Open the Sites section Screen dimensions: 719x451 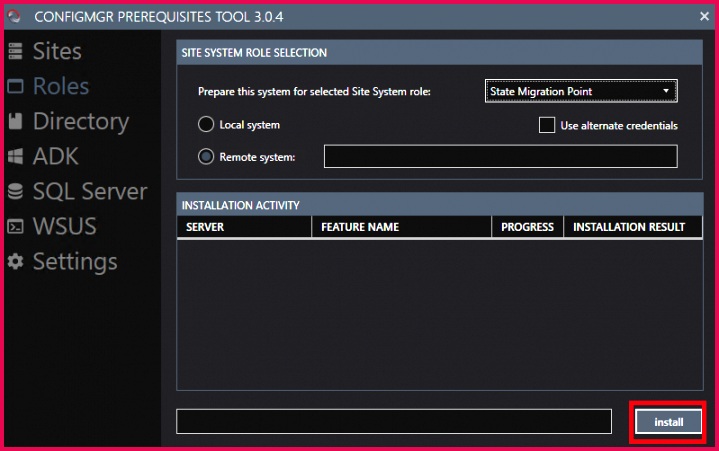point(57,51)
